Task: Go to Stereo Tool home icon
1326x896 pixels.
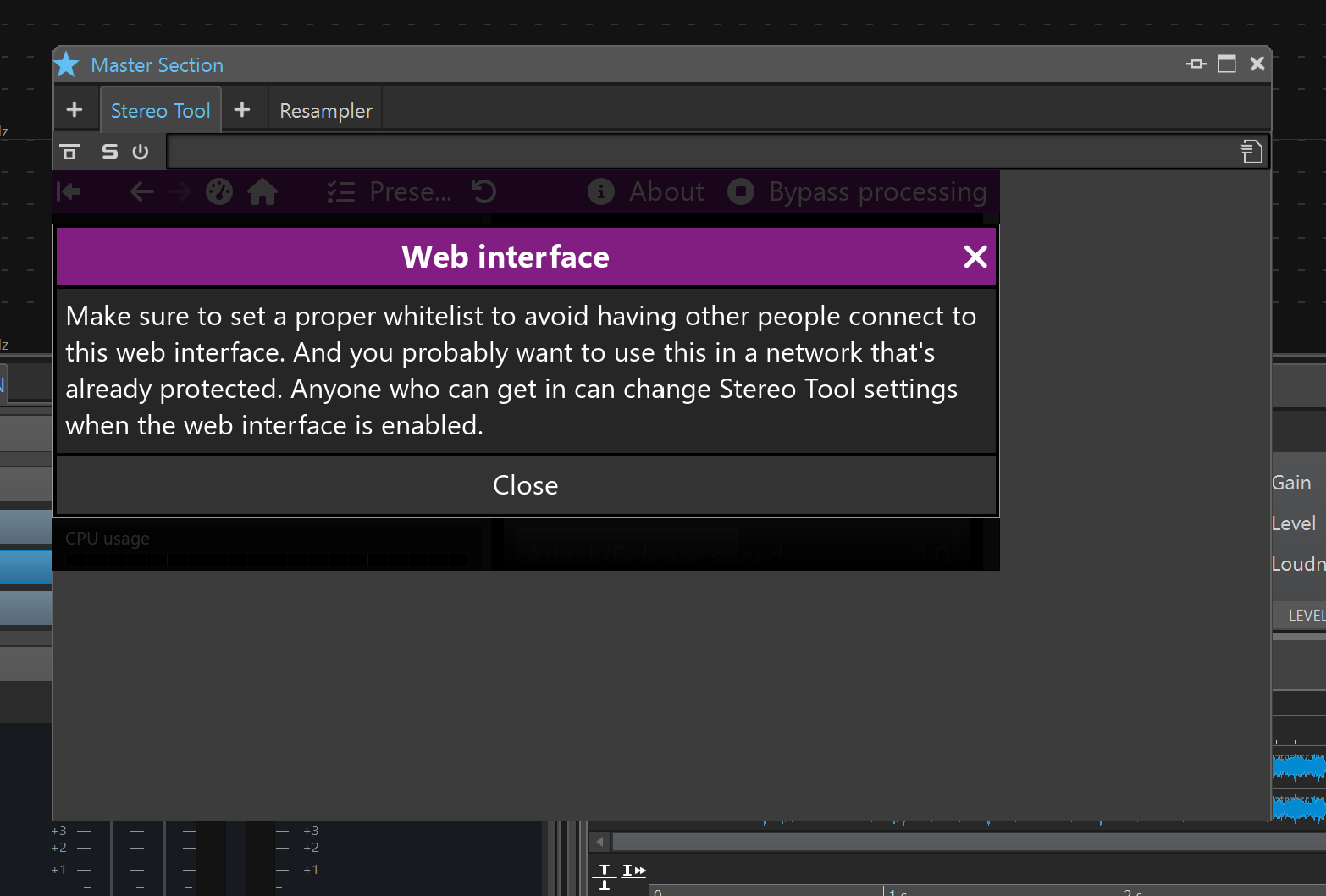Action: tap(262, 191)
